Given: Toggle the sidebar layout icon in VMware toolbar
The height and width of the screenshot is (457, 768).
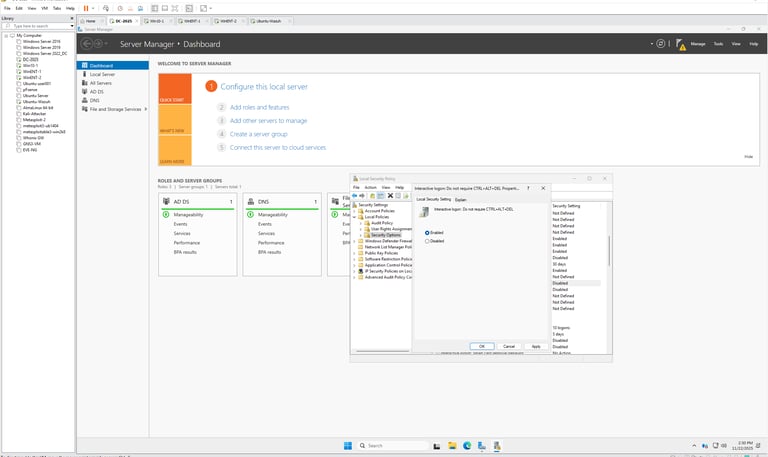Looking at the screenshot, I should pyautogui.click(x=155, y=8).
